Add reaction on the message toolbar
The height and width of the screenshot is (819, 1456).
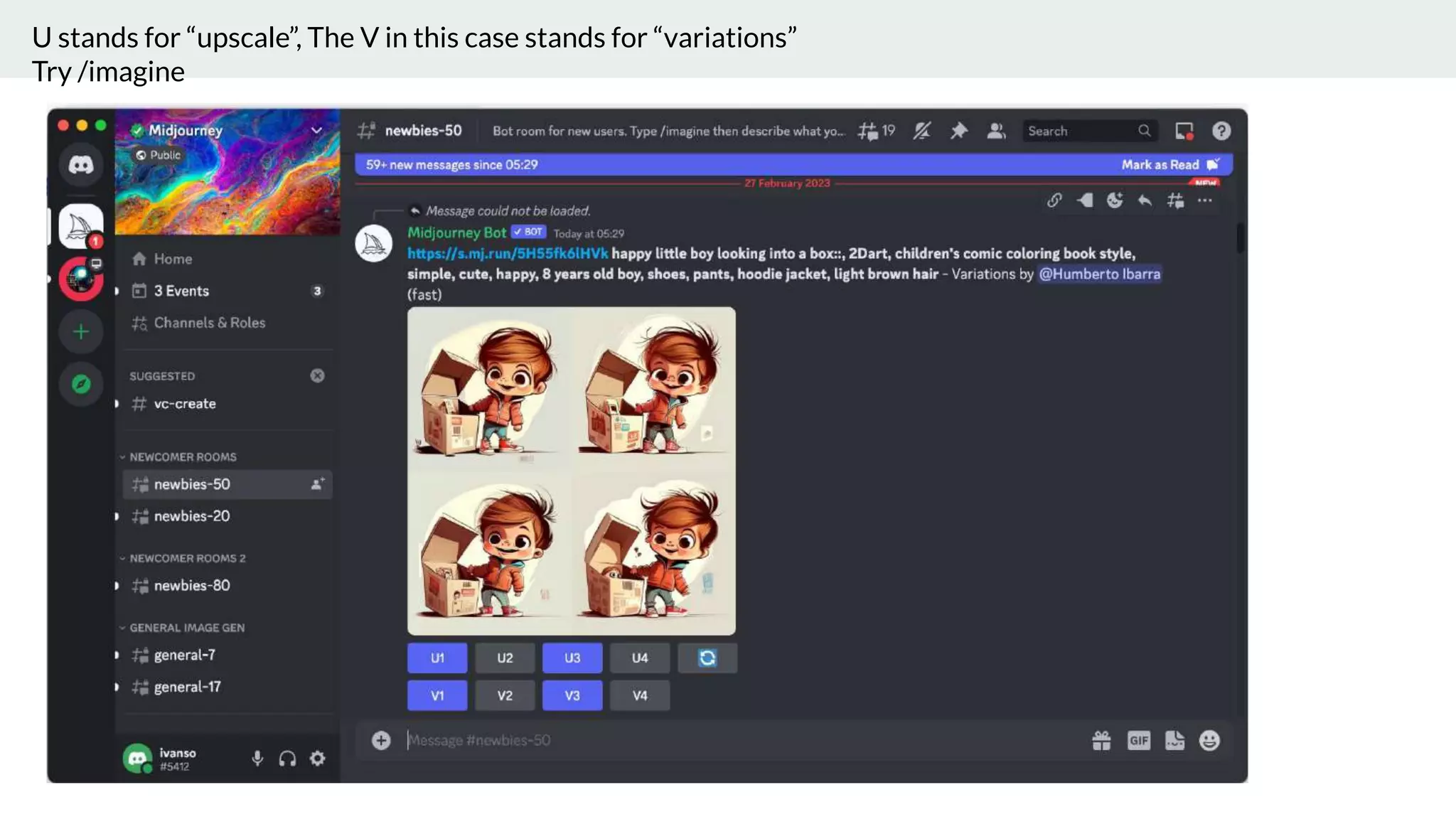point(1115,200)
